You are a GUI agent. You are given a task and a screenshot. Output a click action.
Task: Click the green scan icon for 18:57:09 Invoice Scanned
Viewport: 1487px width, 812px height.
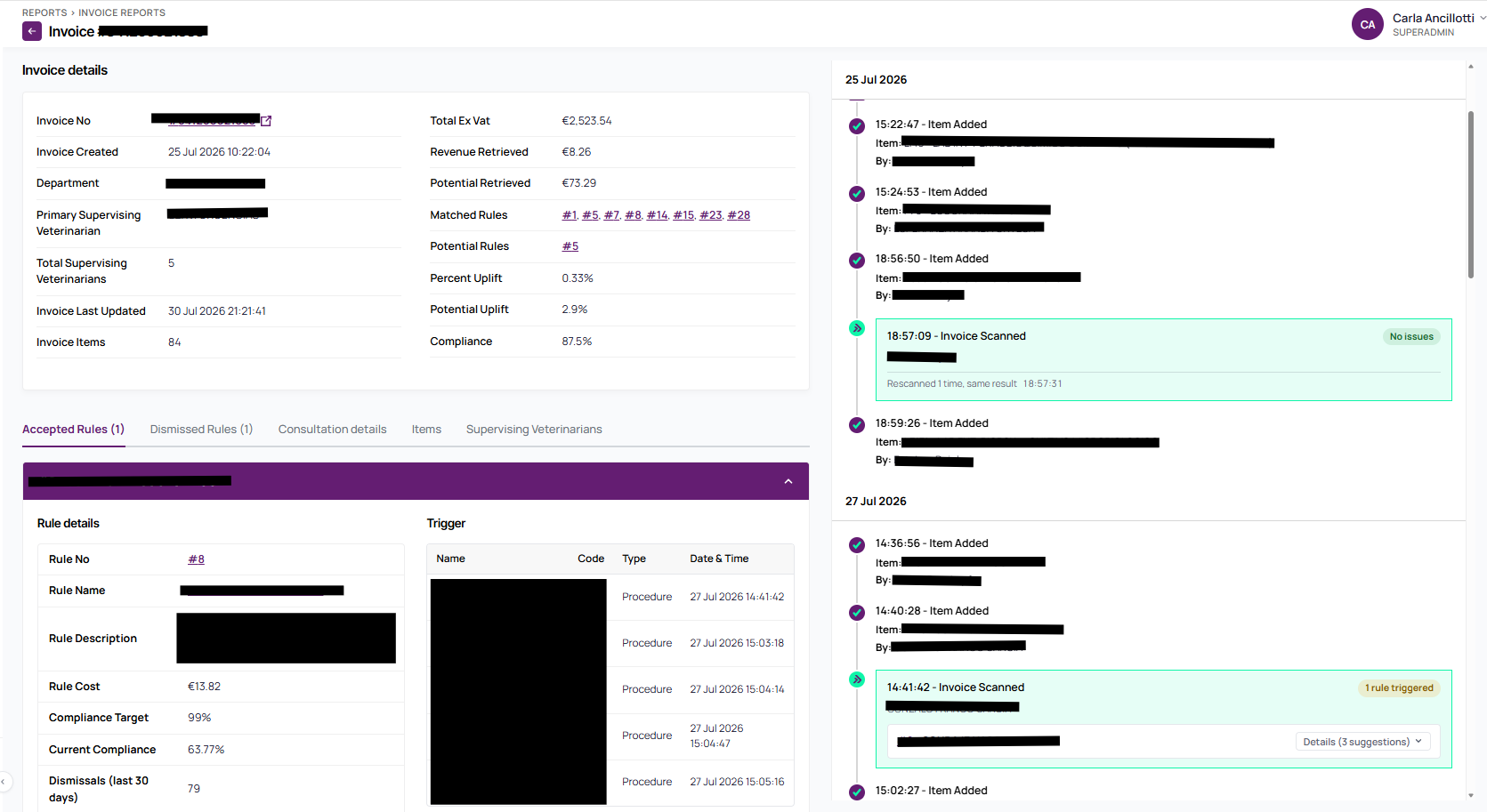click(x=857, y=328)
